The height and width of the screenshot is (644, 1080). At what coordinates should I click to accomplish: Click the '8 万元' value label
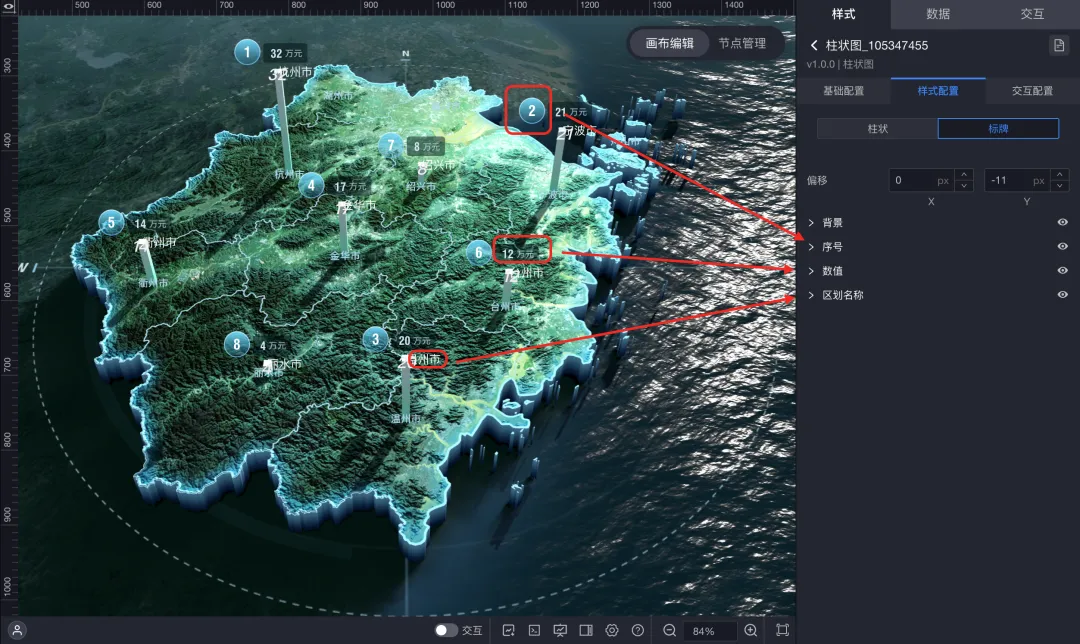pyautogui.click(x=426, y=147)
